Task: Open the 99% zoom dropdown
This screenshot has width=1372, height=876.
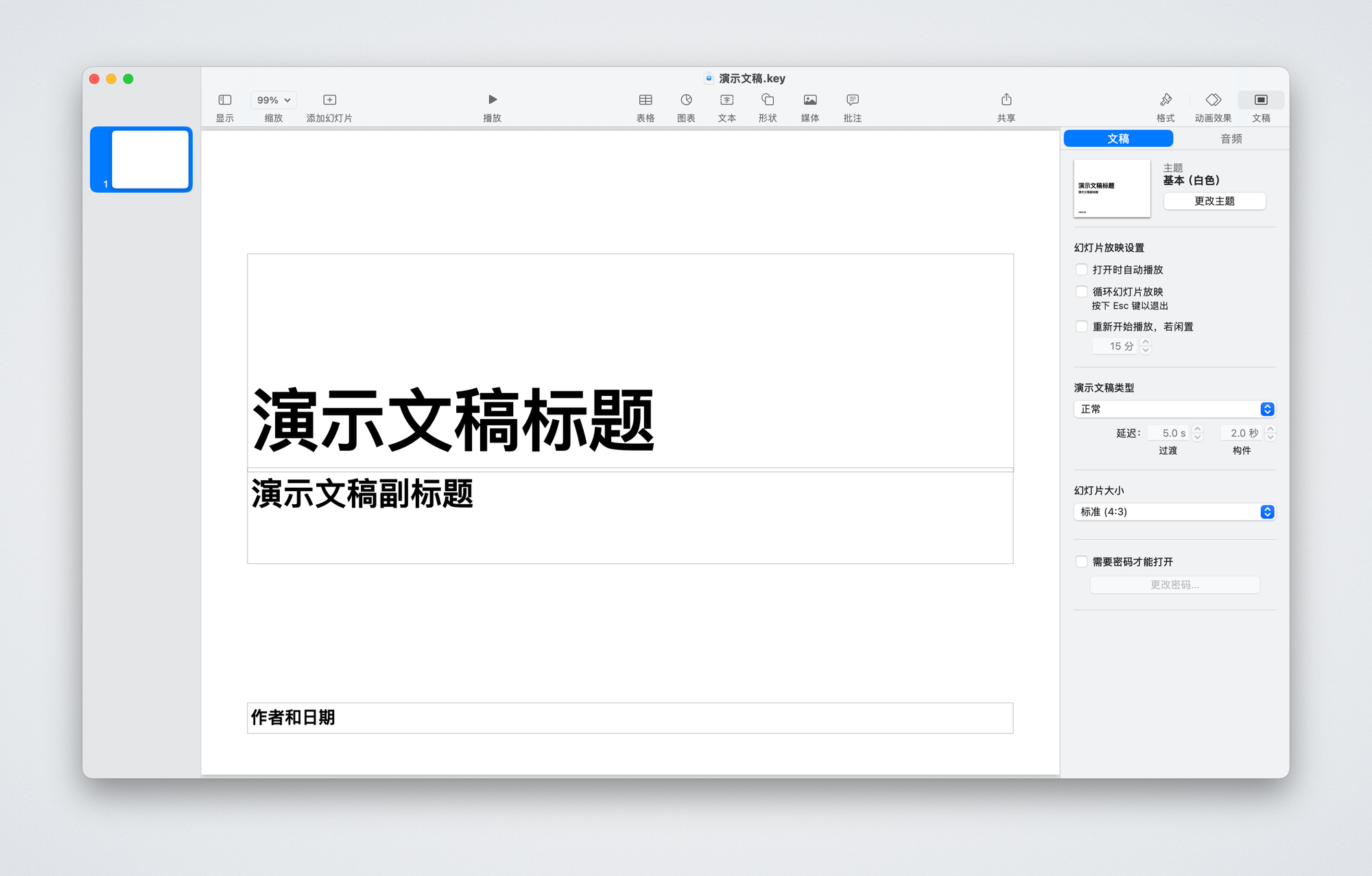Action: point(273,100)
